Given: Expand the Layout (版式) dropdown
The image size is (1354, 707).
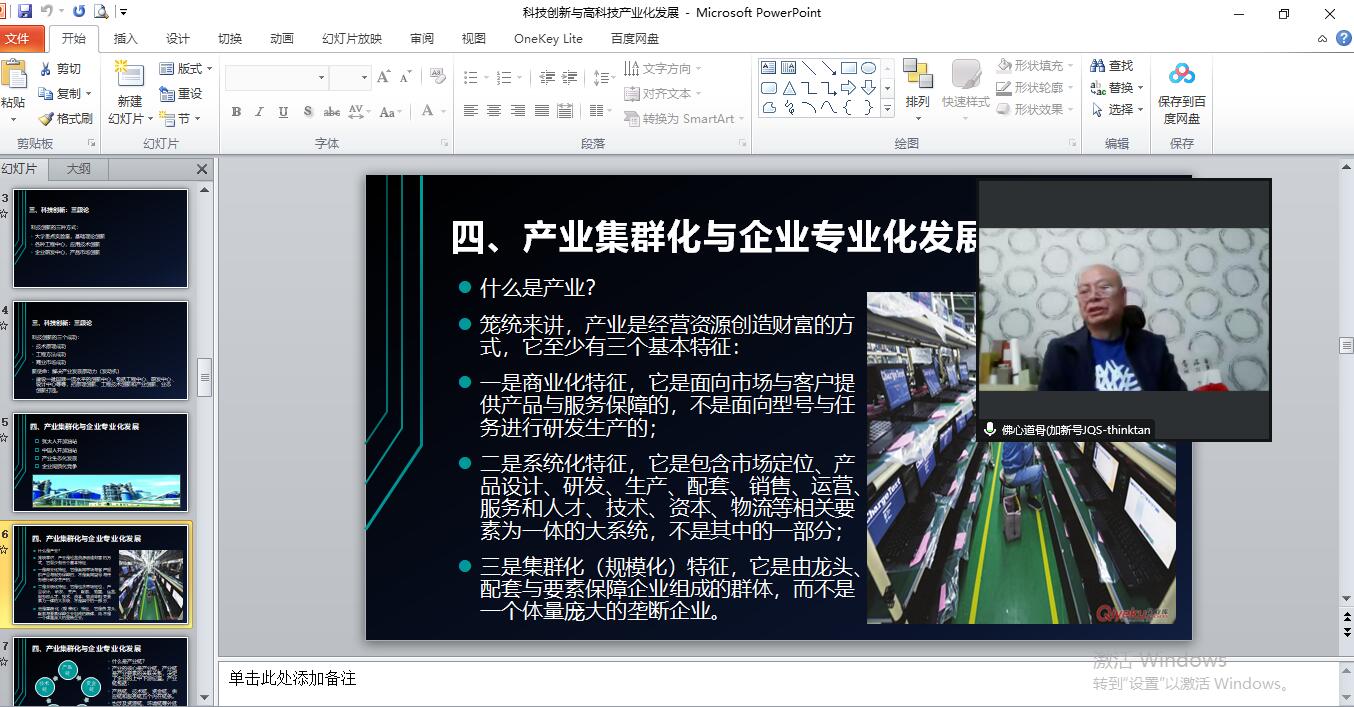Looking at the screenshot, I should (187, 68).
